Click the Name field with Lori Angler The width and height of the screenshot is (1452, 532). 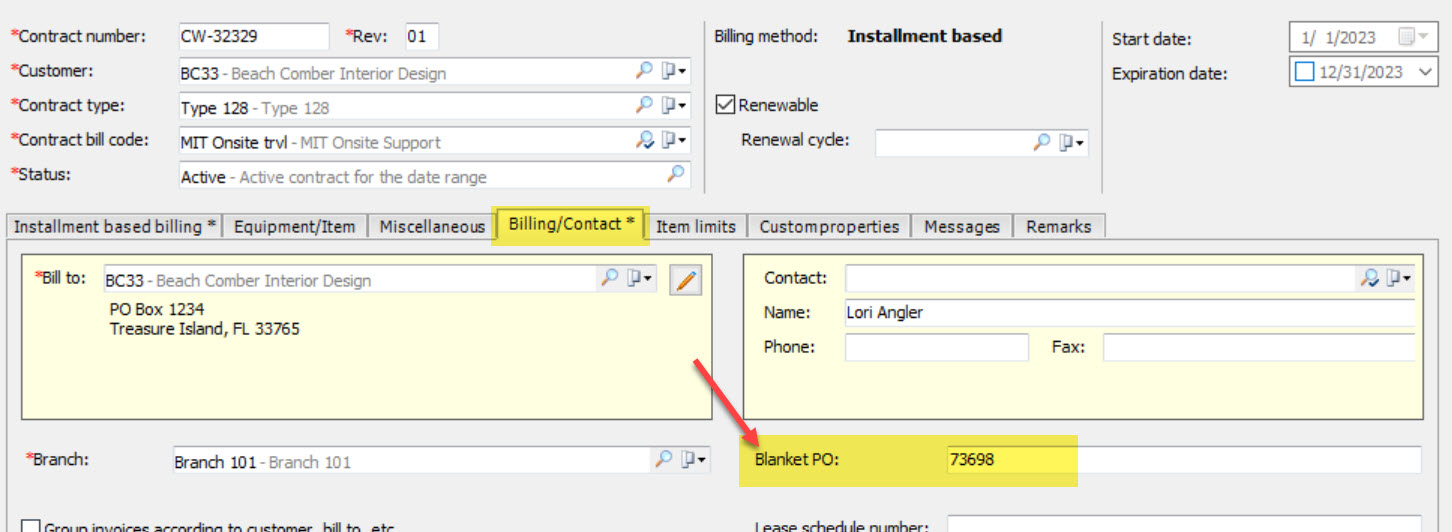coord(1130,313)
